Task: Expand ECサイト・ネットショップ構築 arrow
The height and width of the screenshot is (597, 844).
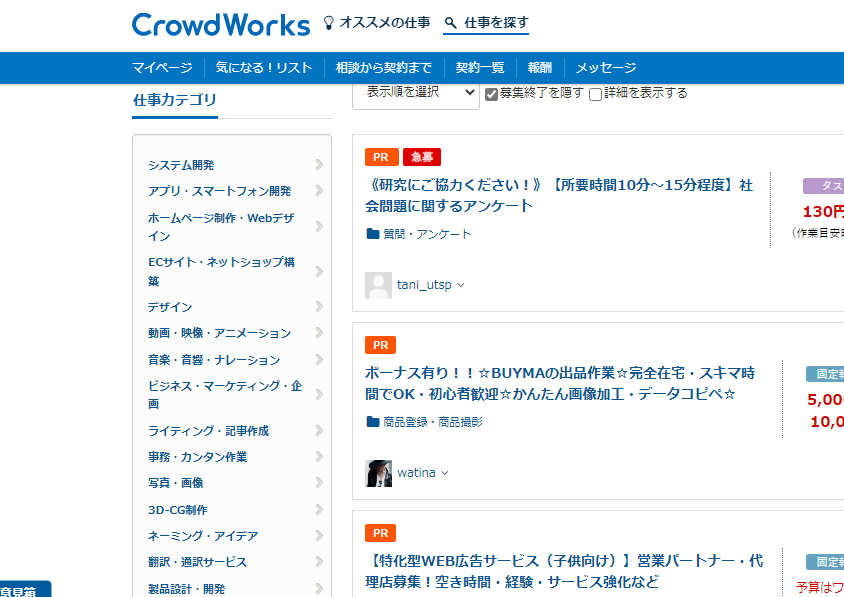Action: point(319,271)
